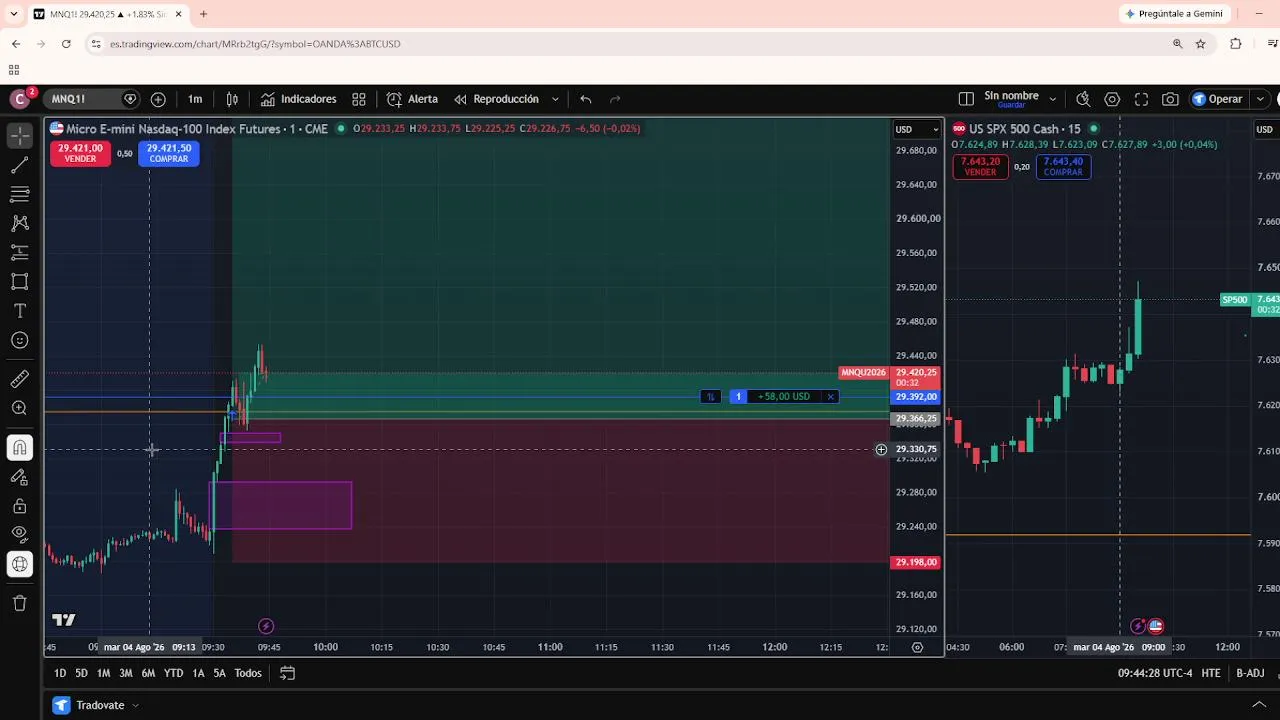Click the red VENDER 29.421,00 button
This screenshot has width=1280, height=720.
pos(80,153)
